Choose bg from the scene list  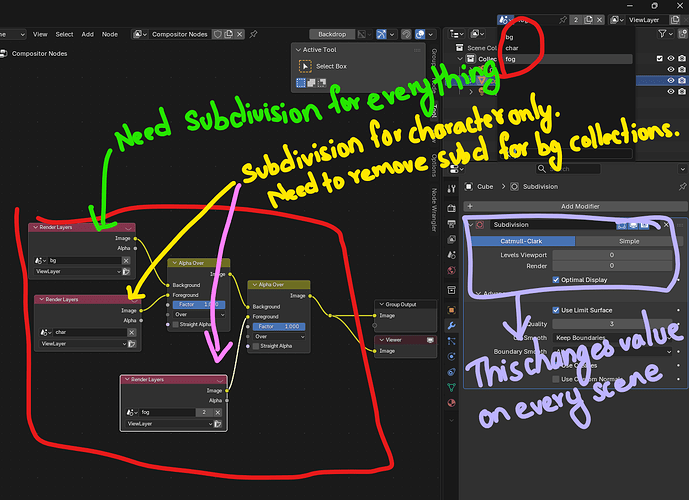[x=568, y=37]
